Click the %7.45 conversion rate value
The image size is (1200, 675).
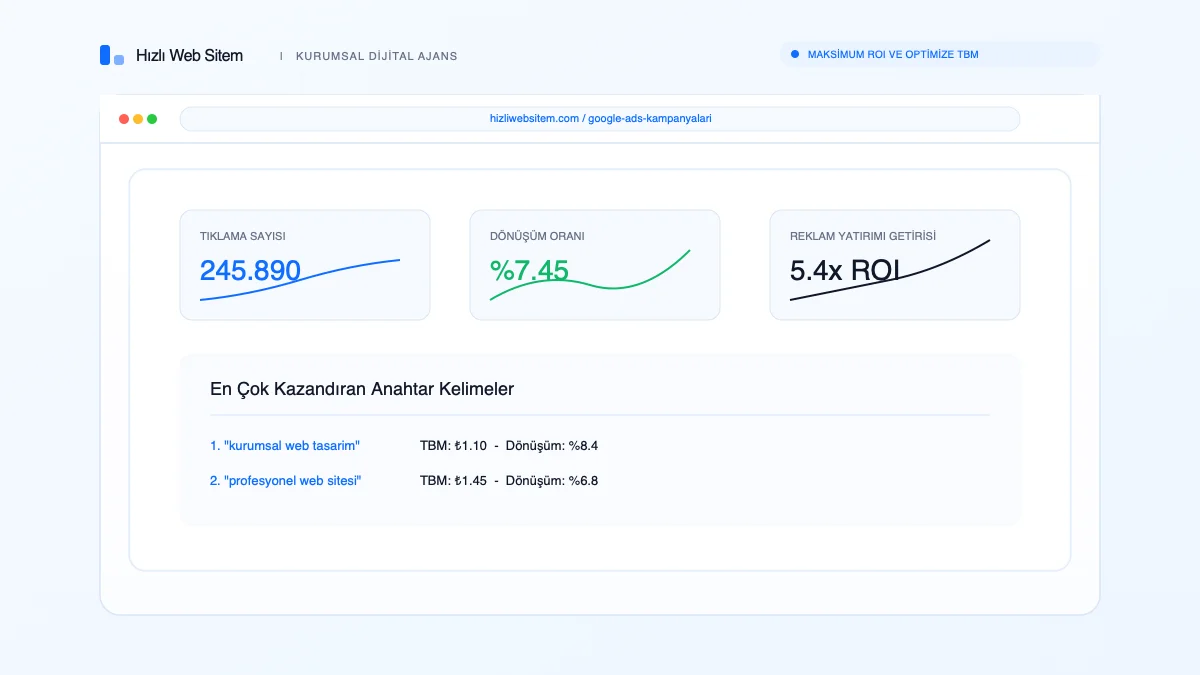point(529,271)
